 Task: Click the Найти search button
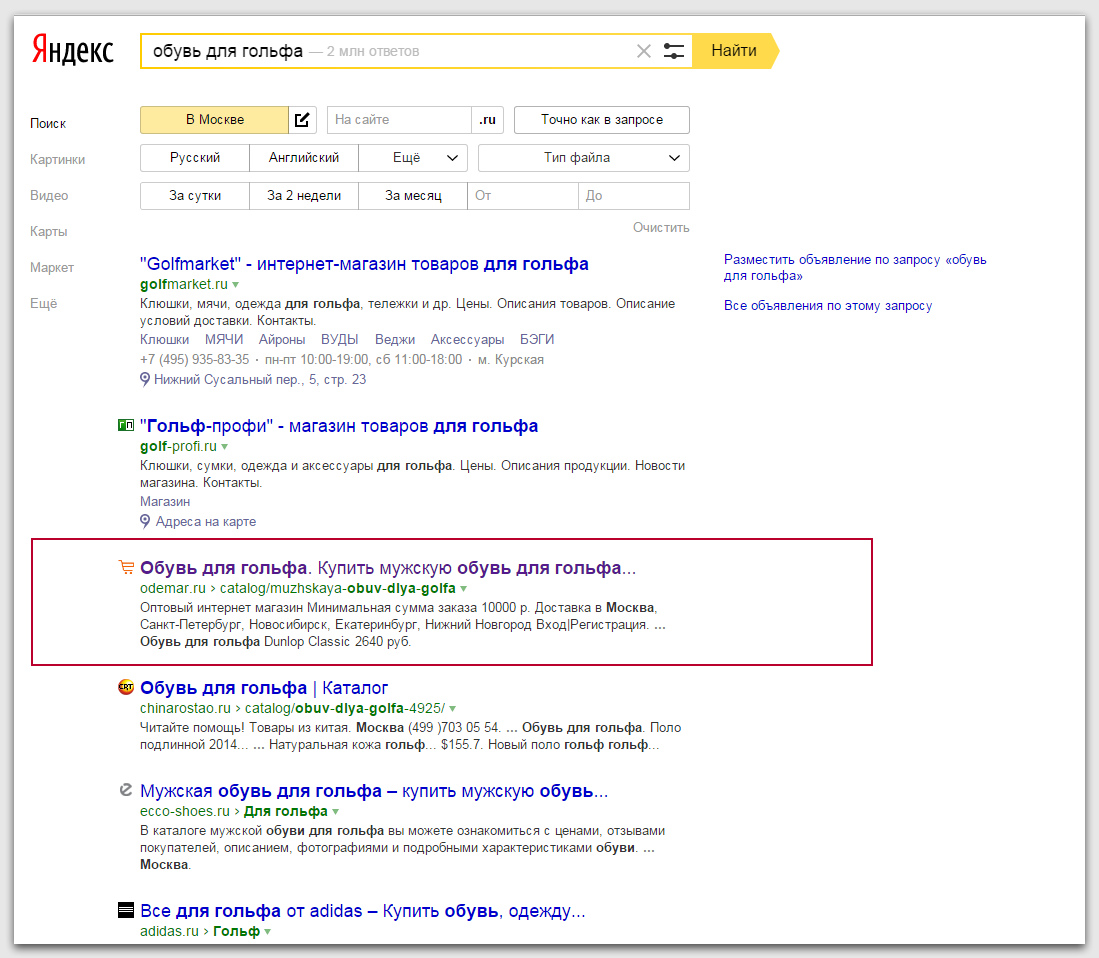(x=735, y=50)
